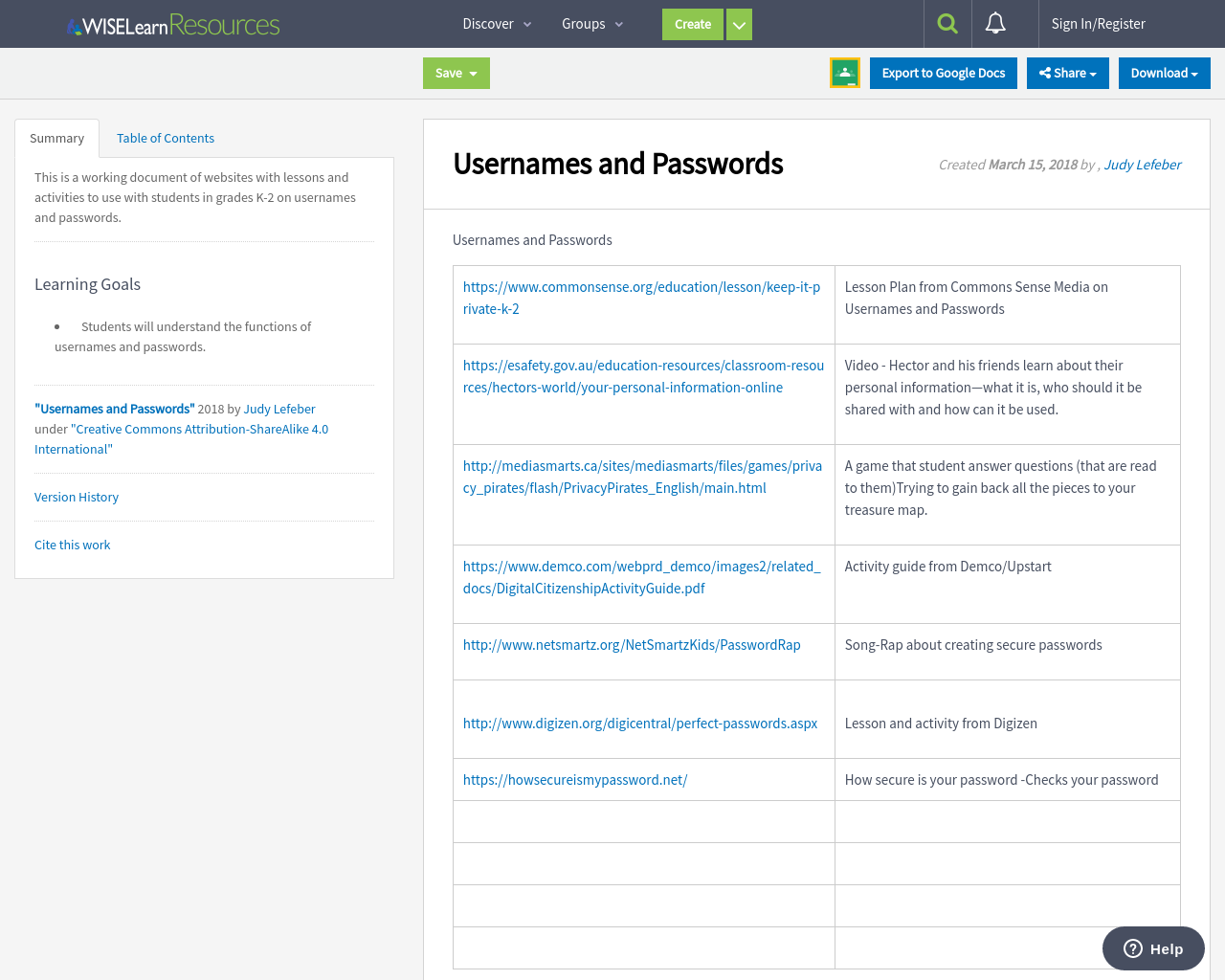Open the Create button dropdown arrow
1225x980 pixels.
pos(738,24)
